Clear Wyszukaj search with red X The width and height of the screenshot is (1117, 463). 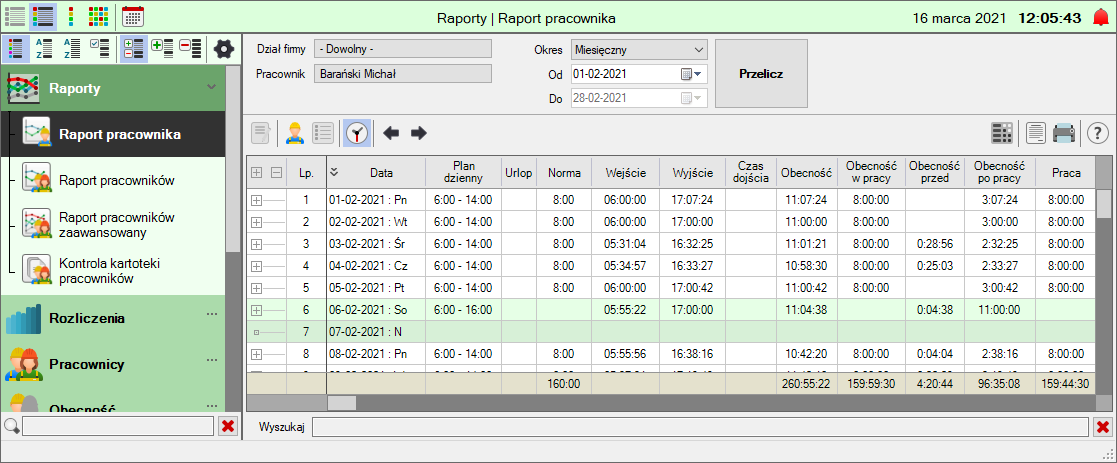click(1103, 427)
